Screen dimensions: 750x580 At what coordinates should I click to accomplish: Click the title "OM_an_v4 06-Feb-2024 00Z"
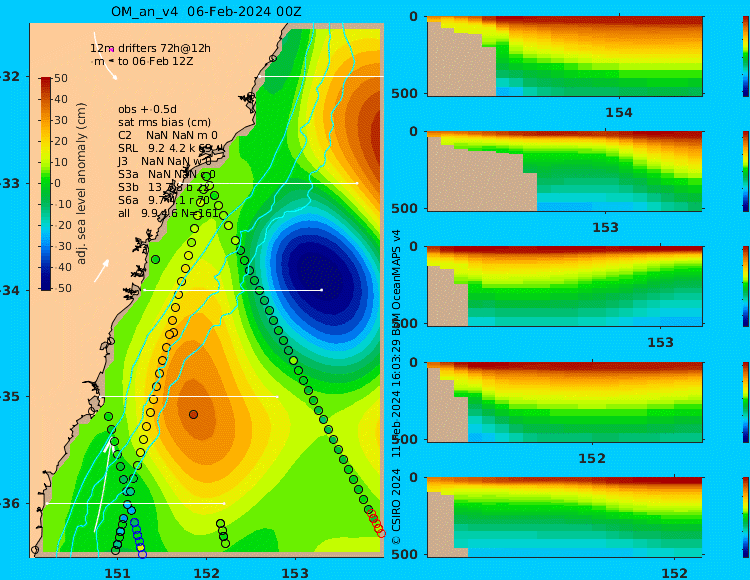tap(206, 11)
